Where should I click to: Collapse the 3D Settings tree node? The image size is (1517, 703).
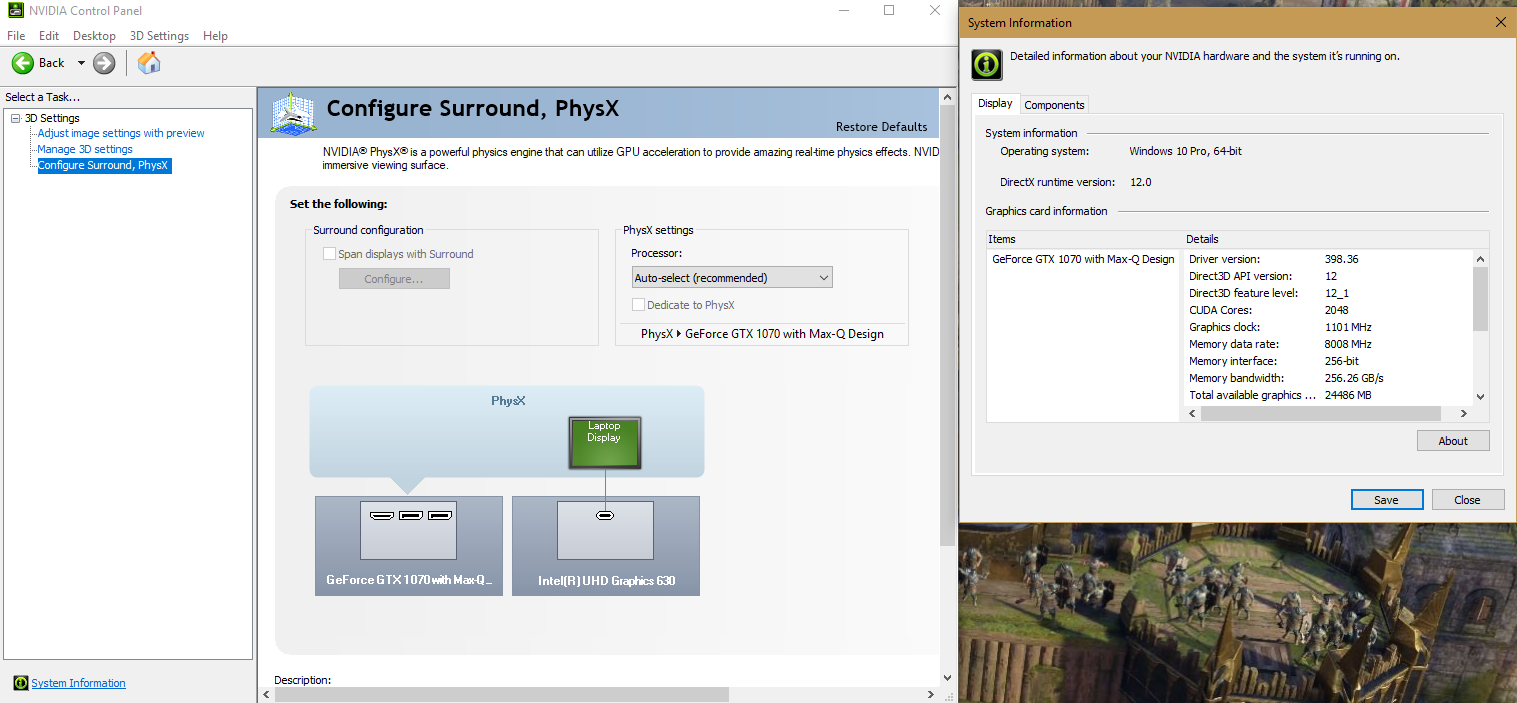point(15,119)
